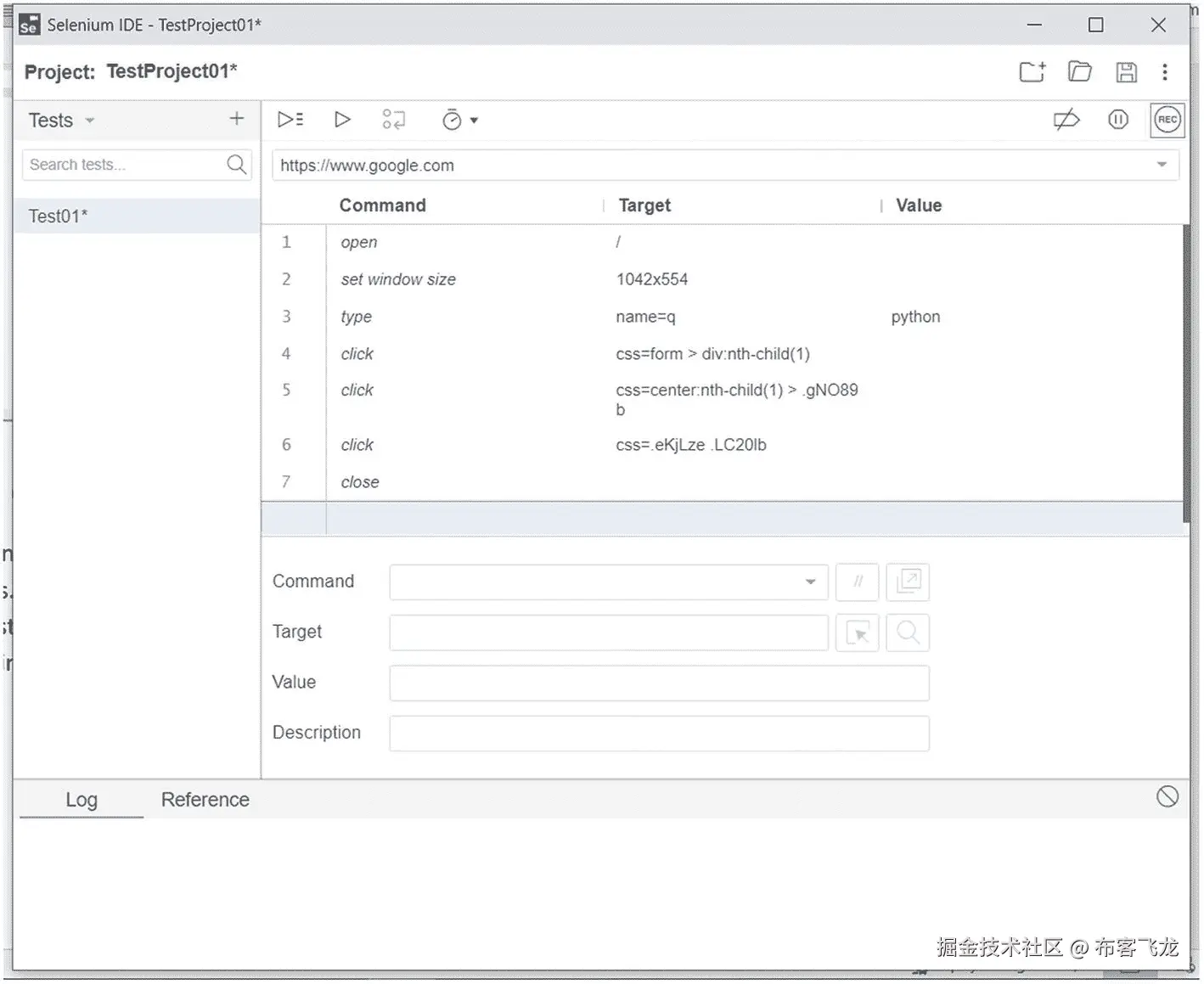Add a new test with plus icon
Screen dimensions: 1204x984
[237, 119]
